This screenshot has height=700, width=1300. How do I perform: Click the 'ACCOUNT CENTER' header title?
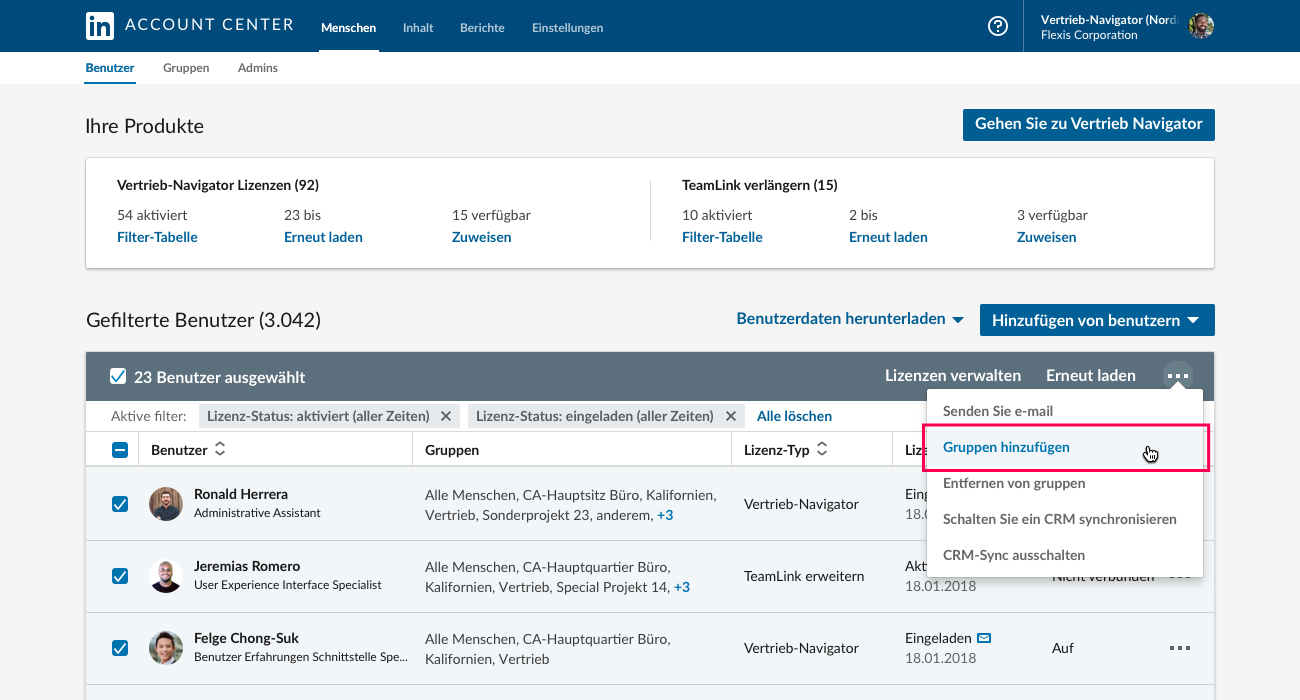tap(209, 25)
